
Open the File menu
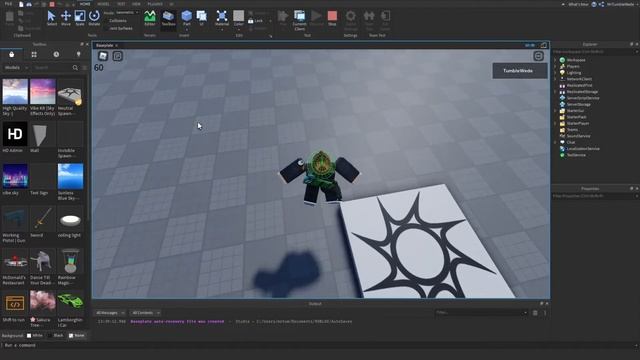(8, 4)
